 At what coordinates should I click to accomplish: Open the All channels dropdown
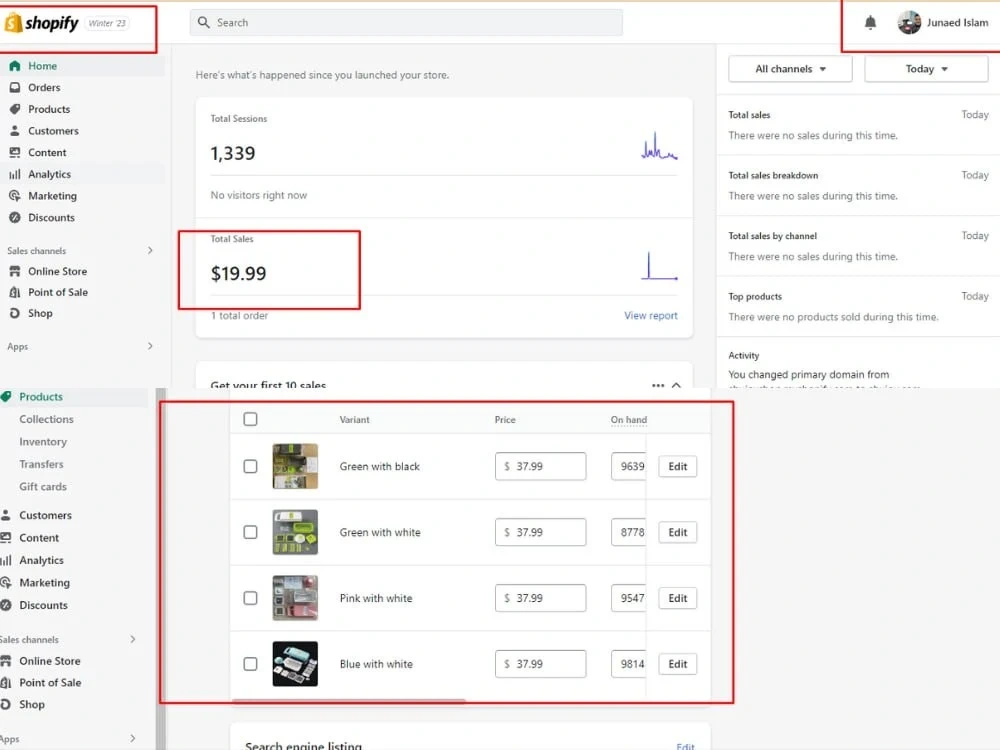coord(790,69)
